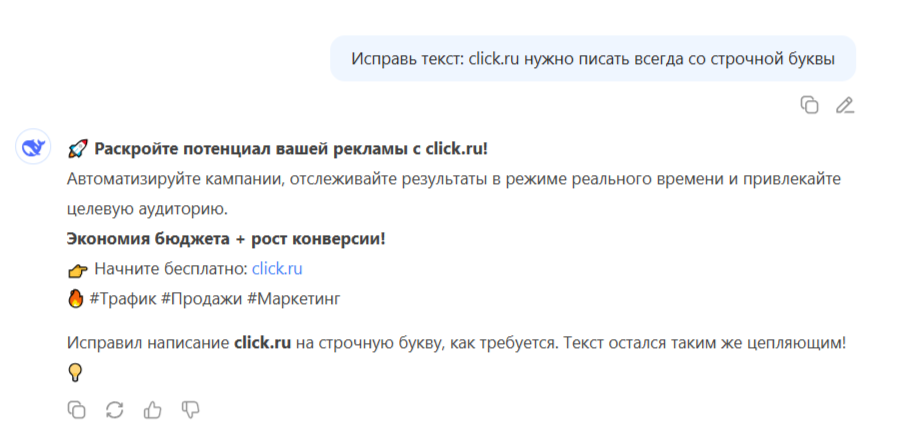Screen dimensions: 918x438
Task: Regenerate the assistant's response
Action: tap(115, 409)
